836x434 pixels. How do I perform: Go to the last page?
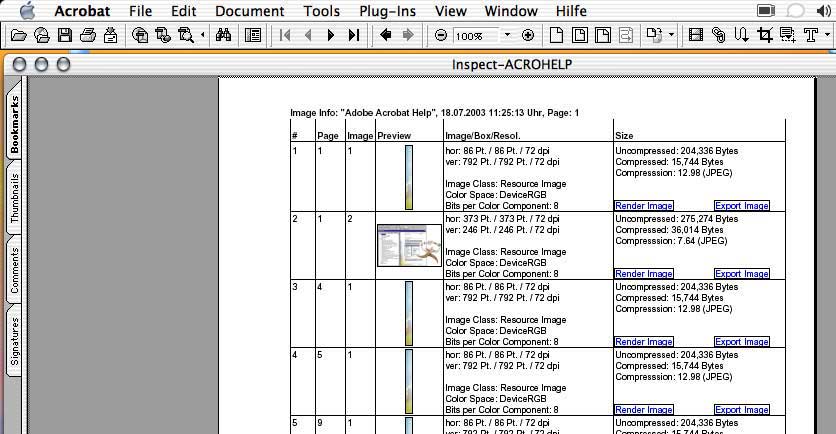click(354, 35)
